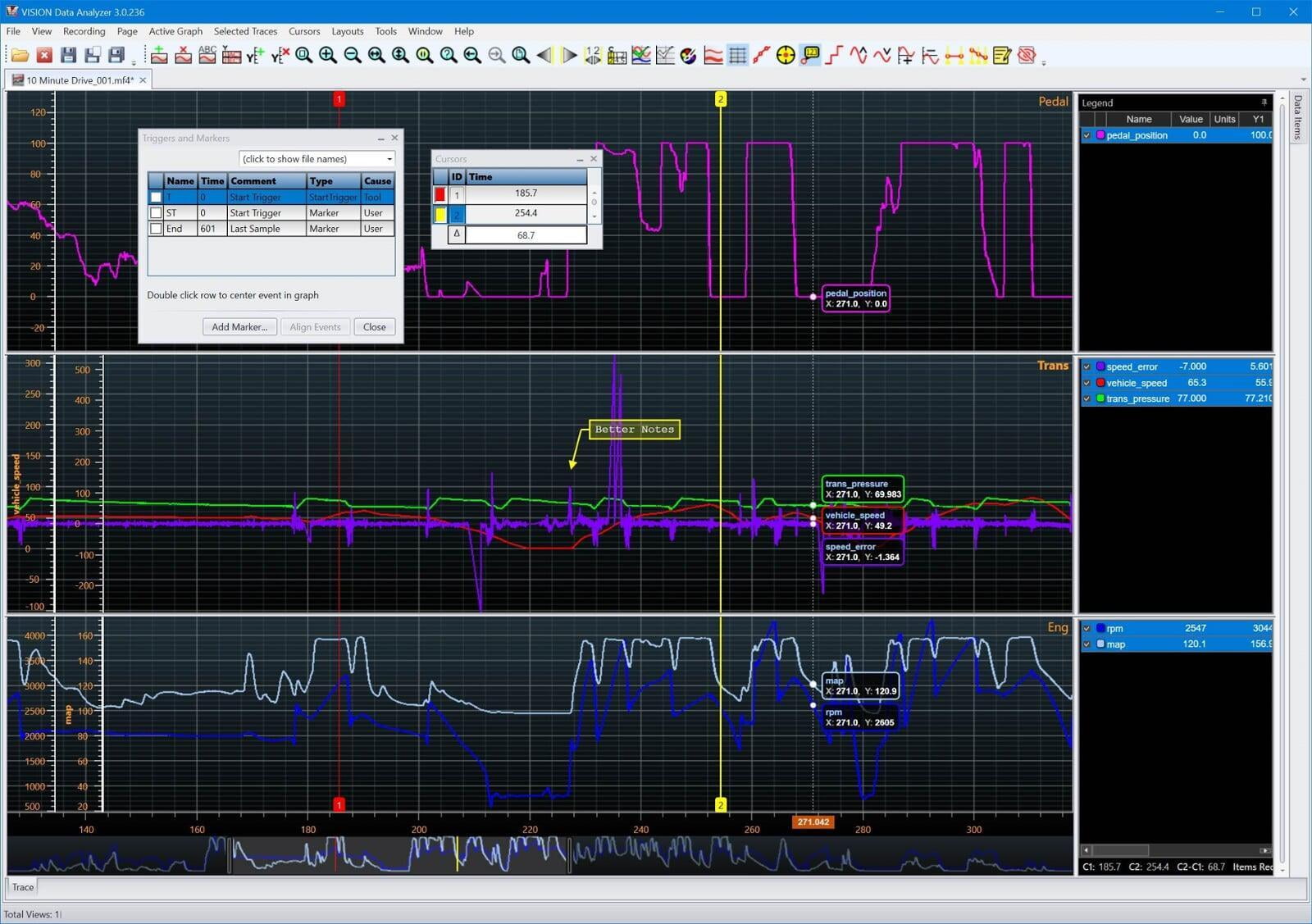This screenshot has height=924, width=1312.
Task: Toggle the grid display icon
Action: 738,55
